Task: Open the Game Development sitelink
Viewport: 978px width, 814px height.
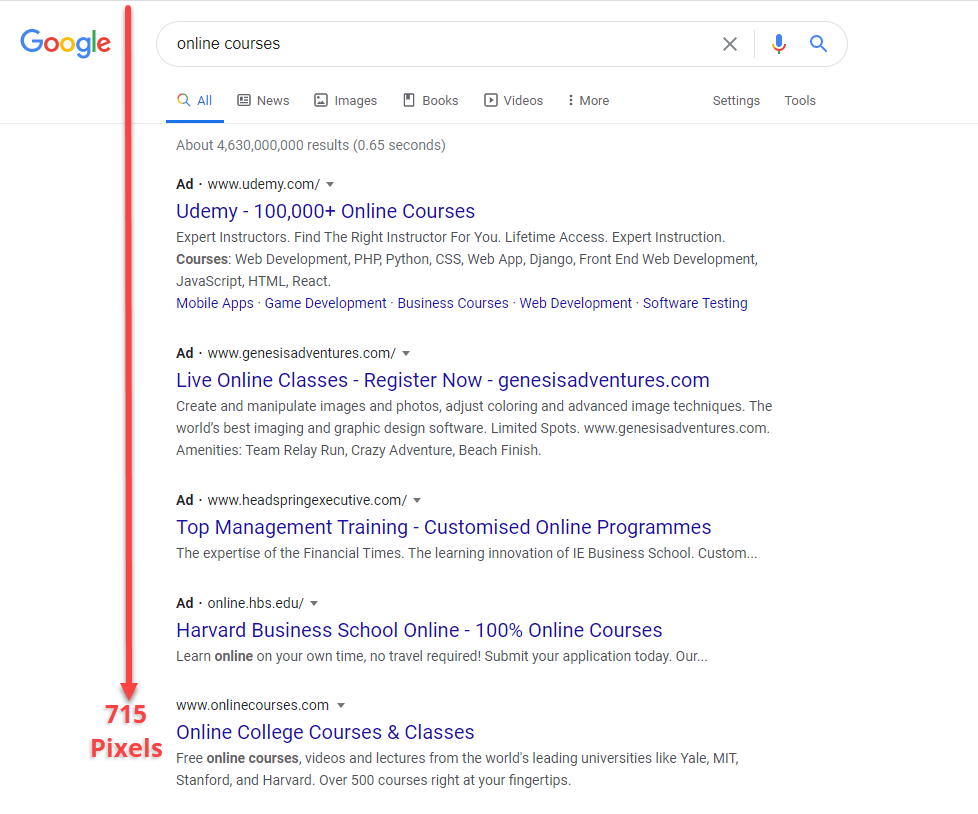Action: (326, 303)
